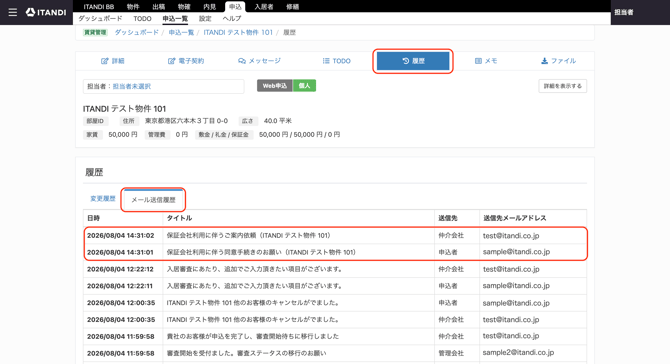Click the 50,000 円 rent value
670x364 pixels.
[123, 135]
